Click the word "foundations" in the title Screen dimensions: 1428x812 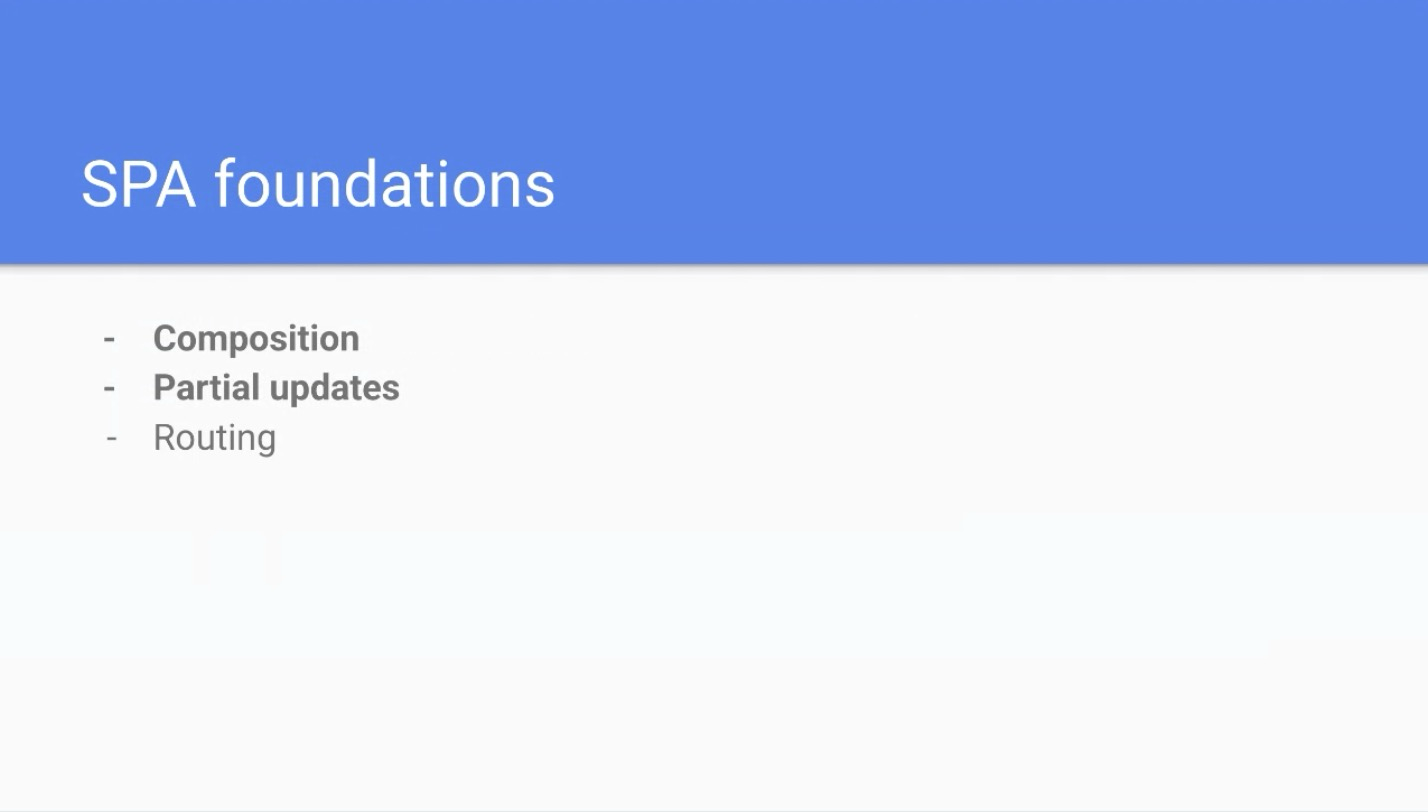click(384, 184)
